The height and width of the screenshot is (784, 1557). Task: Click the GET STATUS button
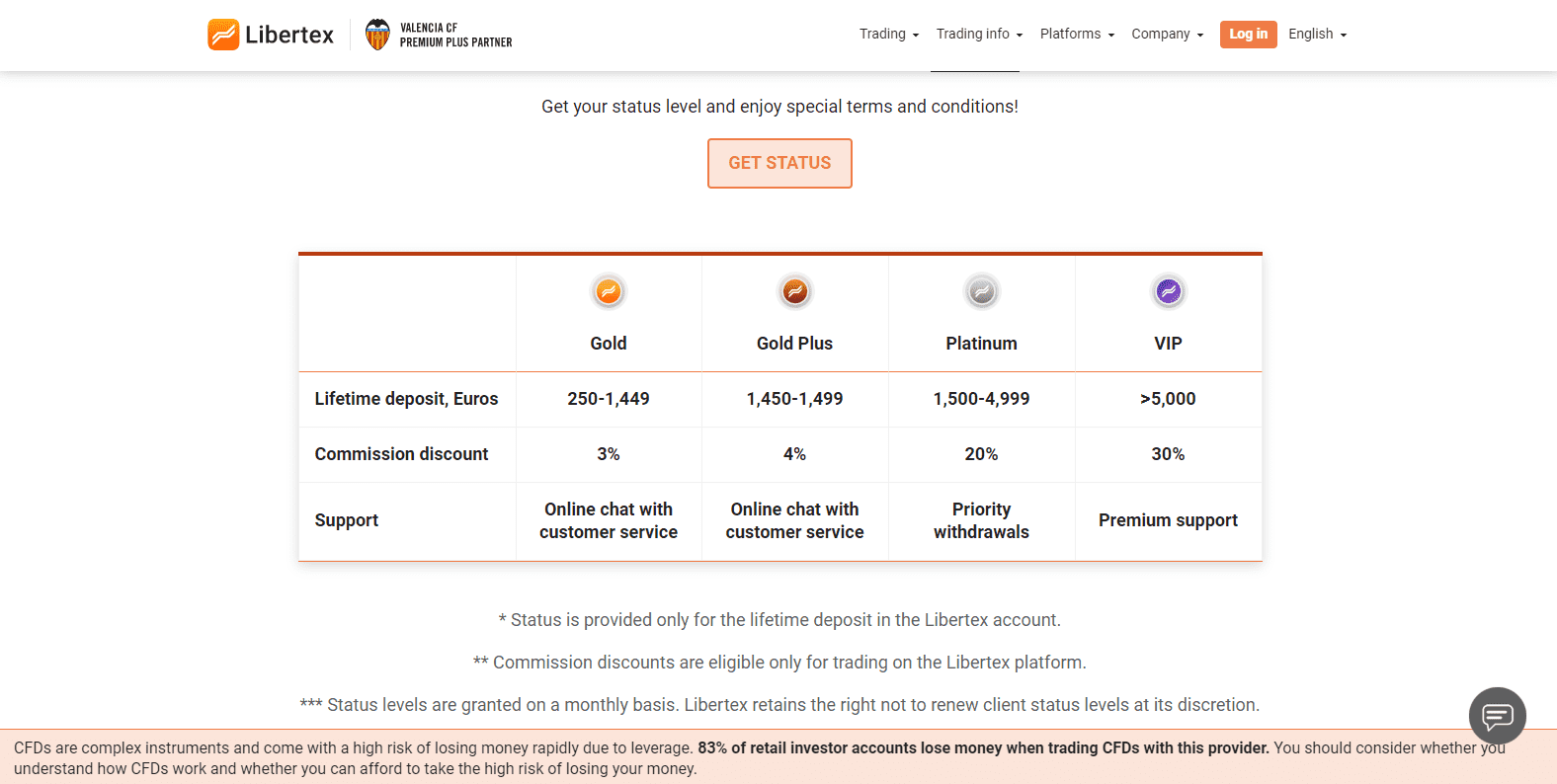779,163
